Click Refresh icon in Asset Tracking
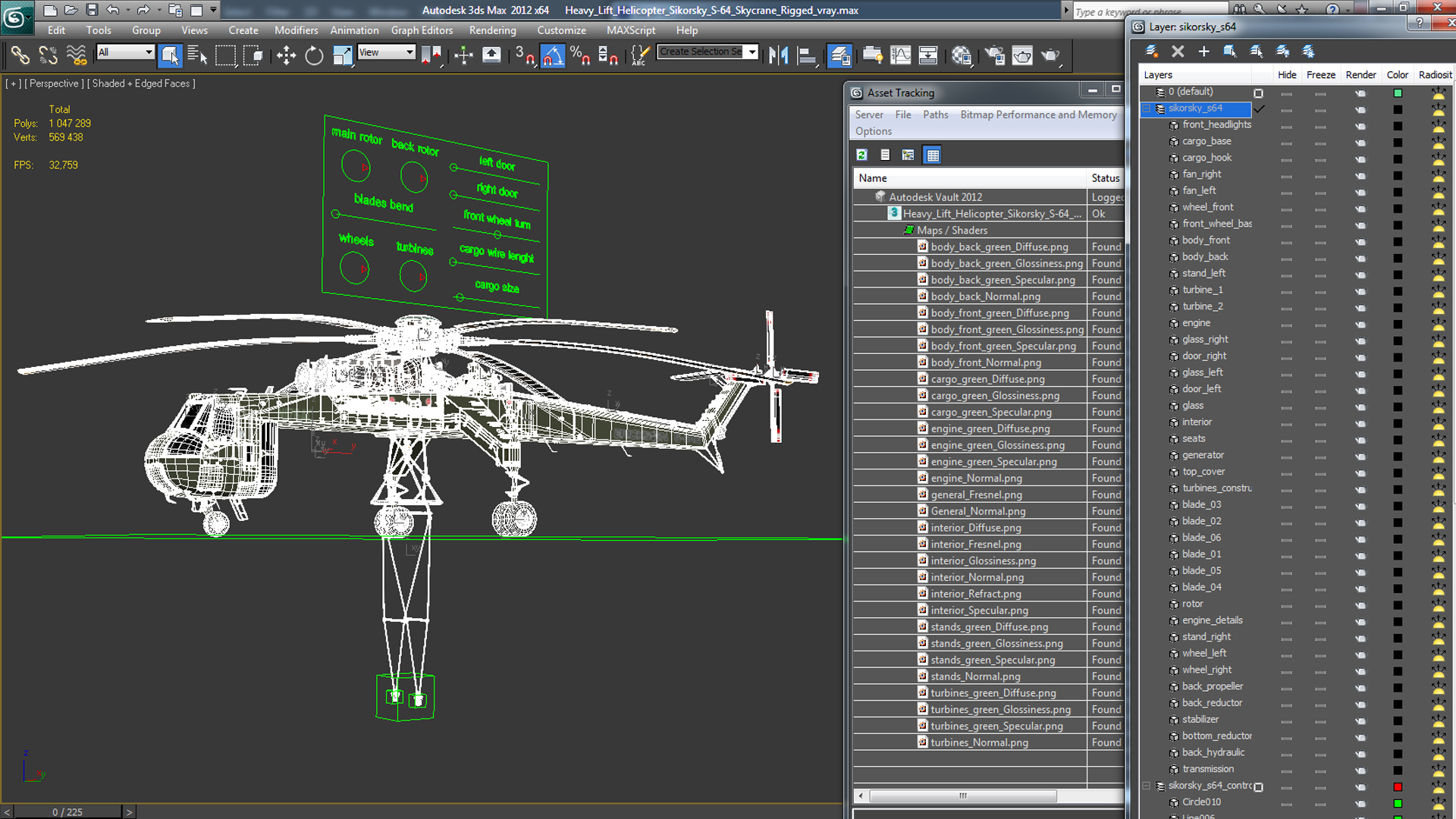Image resolution: width=1456 pixels, height=819 pixels. 861,155
